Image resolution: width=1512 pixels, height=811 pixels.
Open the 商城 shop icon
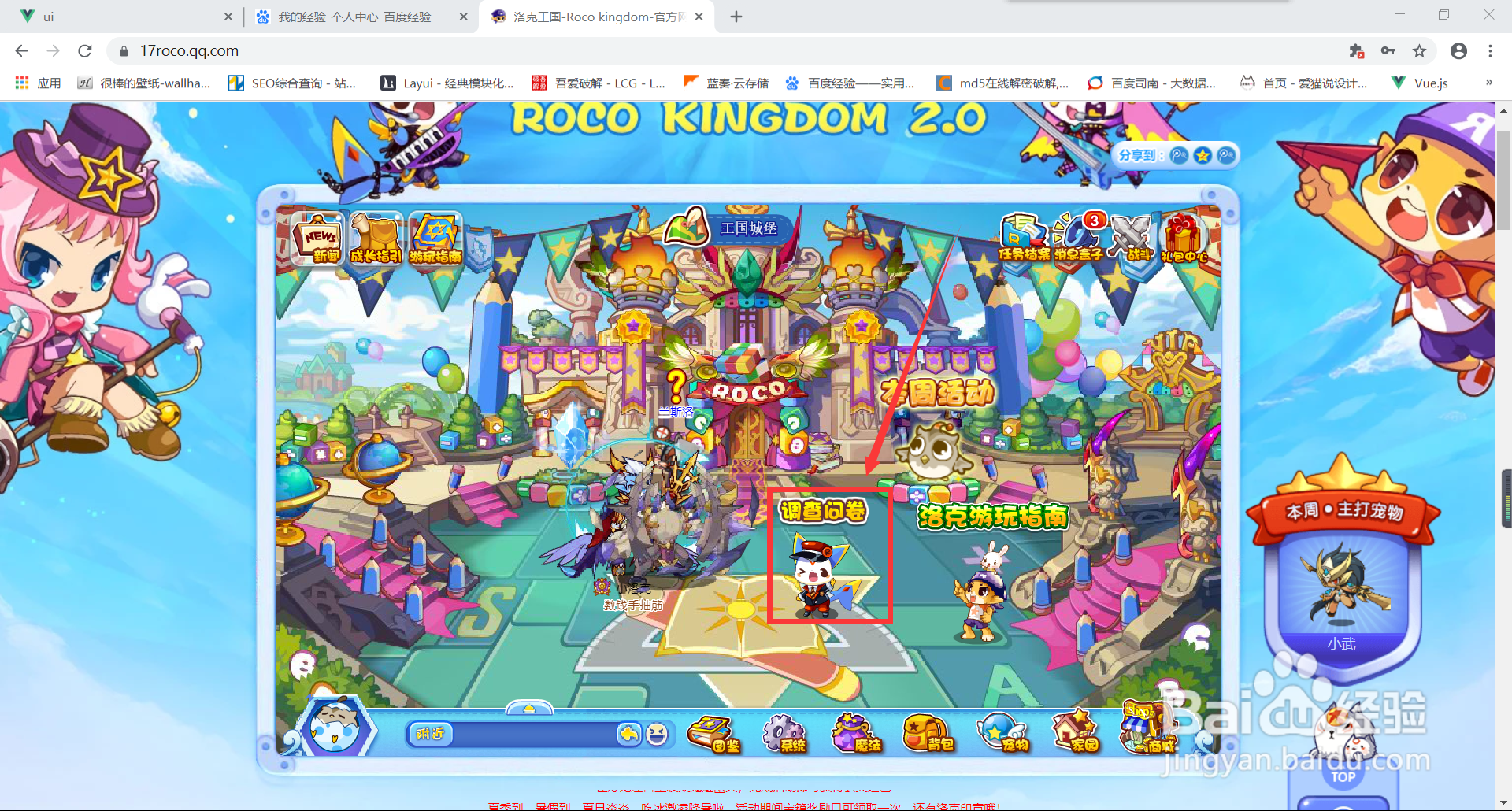click(1149, 729)
